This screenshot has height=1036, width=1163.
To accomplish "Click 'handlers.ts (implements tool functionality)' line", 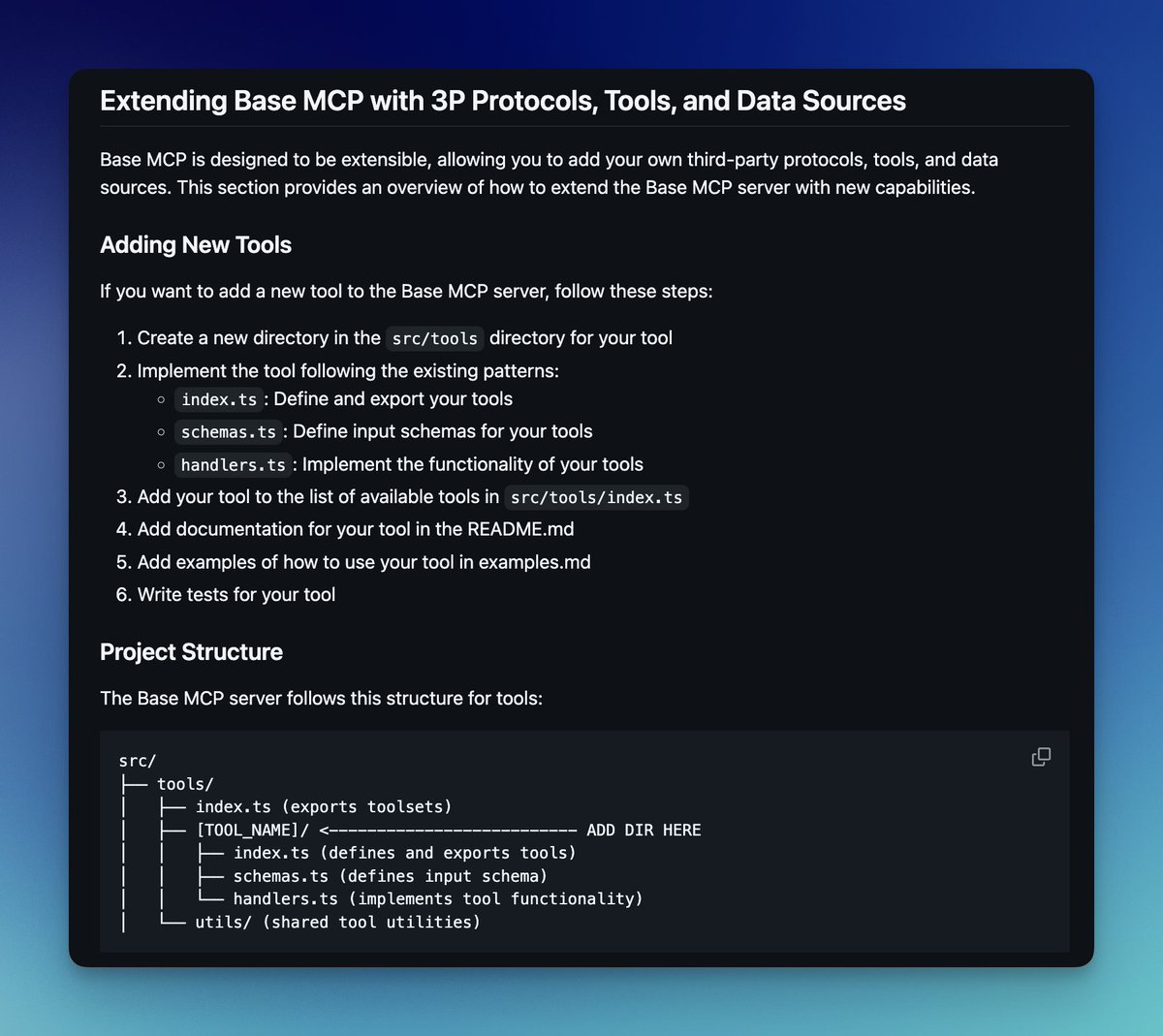I will 438,899.
